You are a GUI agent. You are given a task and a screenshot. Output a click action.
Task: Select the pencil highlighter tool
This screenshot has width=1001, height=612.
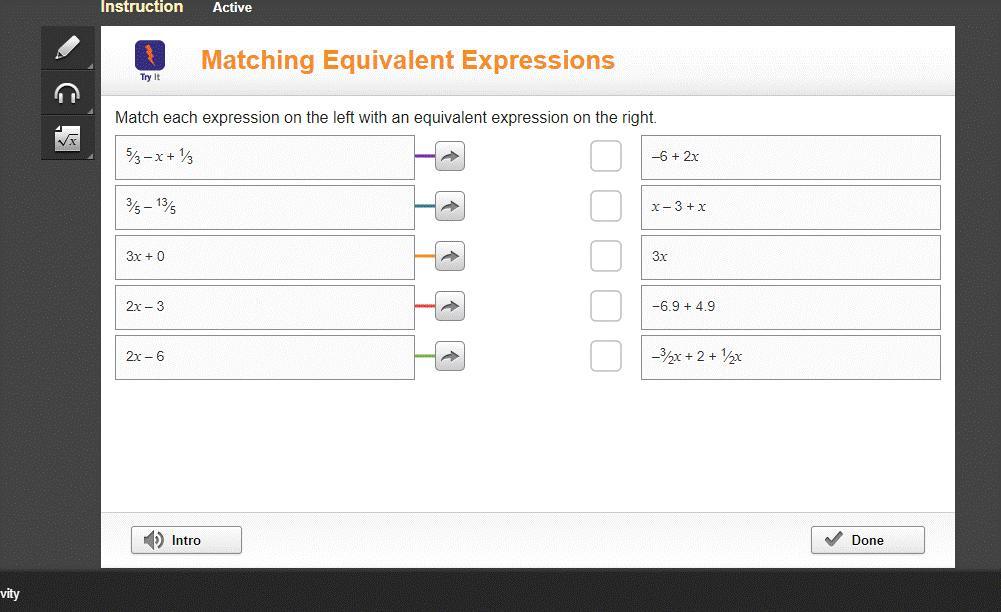pyautogui.click(x=67, y=48)
